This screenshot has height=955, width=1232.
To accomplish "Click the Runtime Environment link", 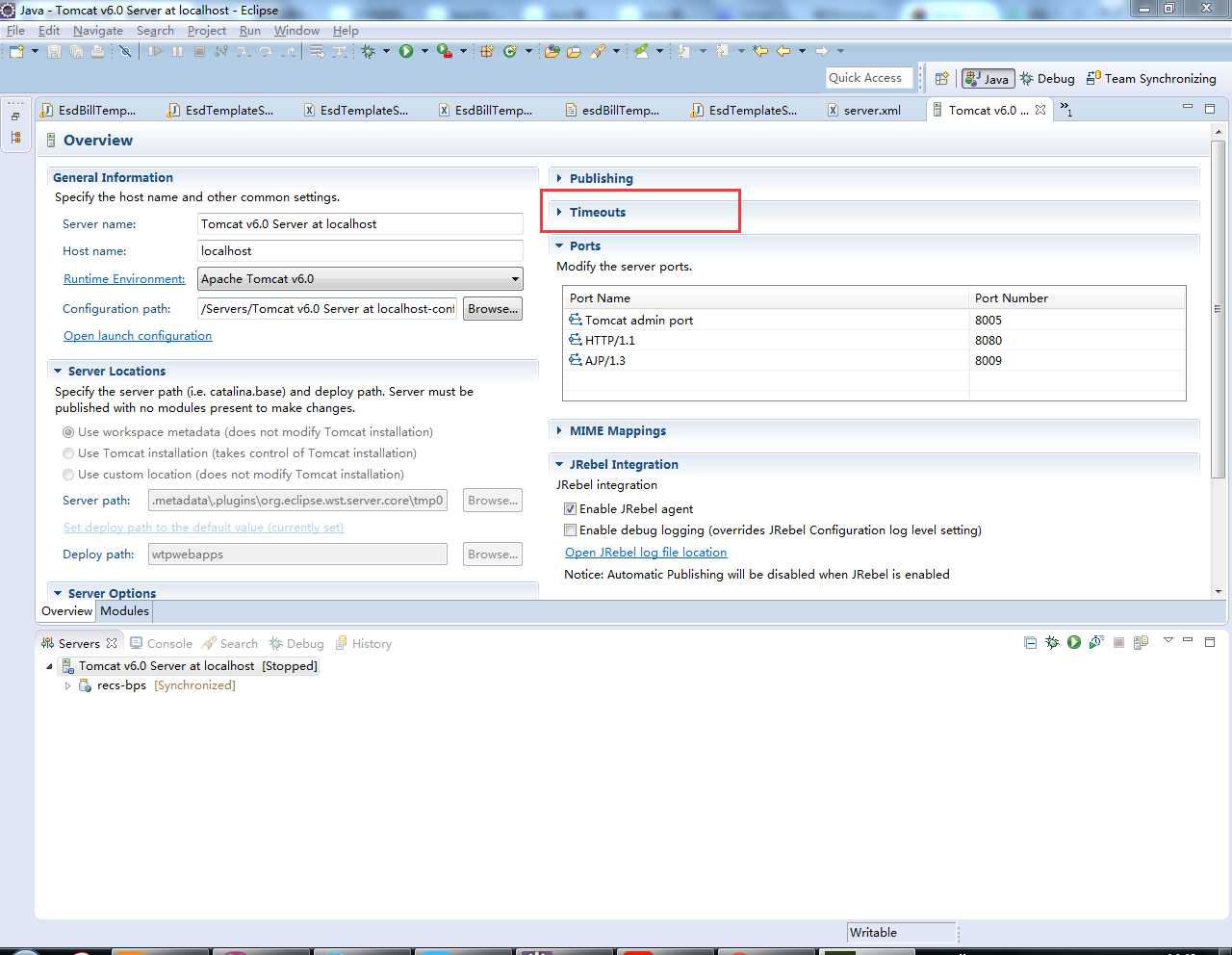I will (x=124, y=278).
